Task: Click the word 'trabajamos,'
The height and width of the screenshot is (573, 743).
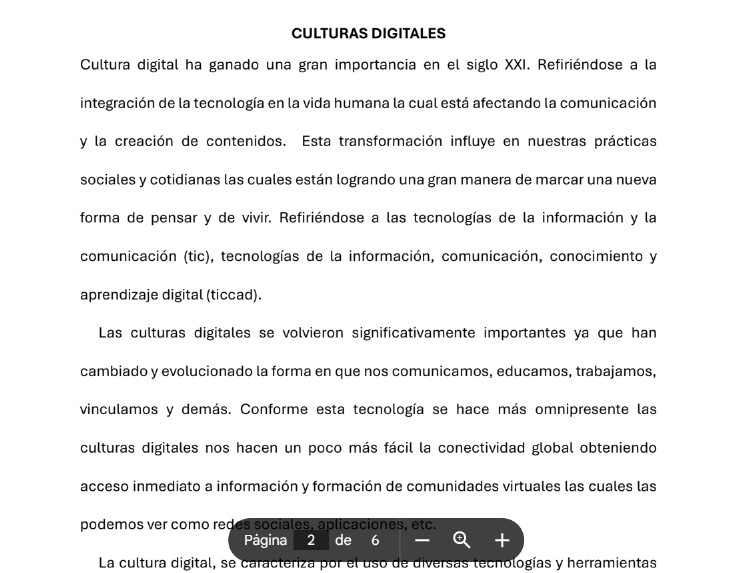Action: [x=616, y=371]
